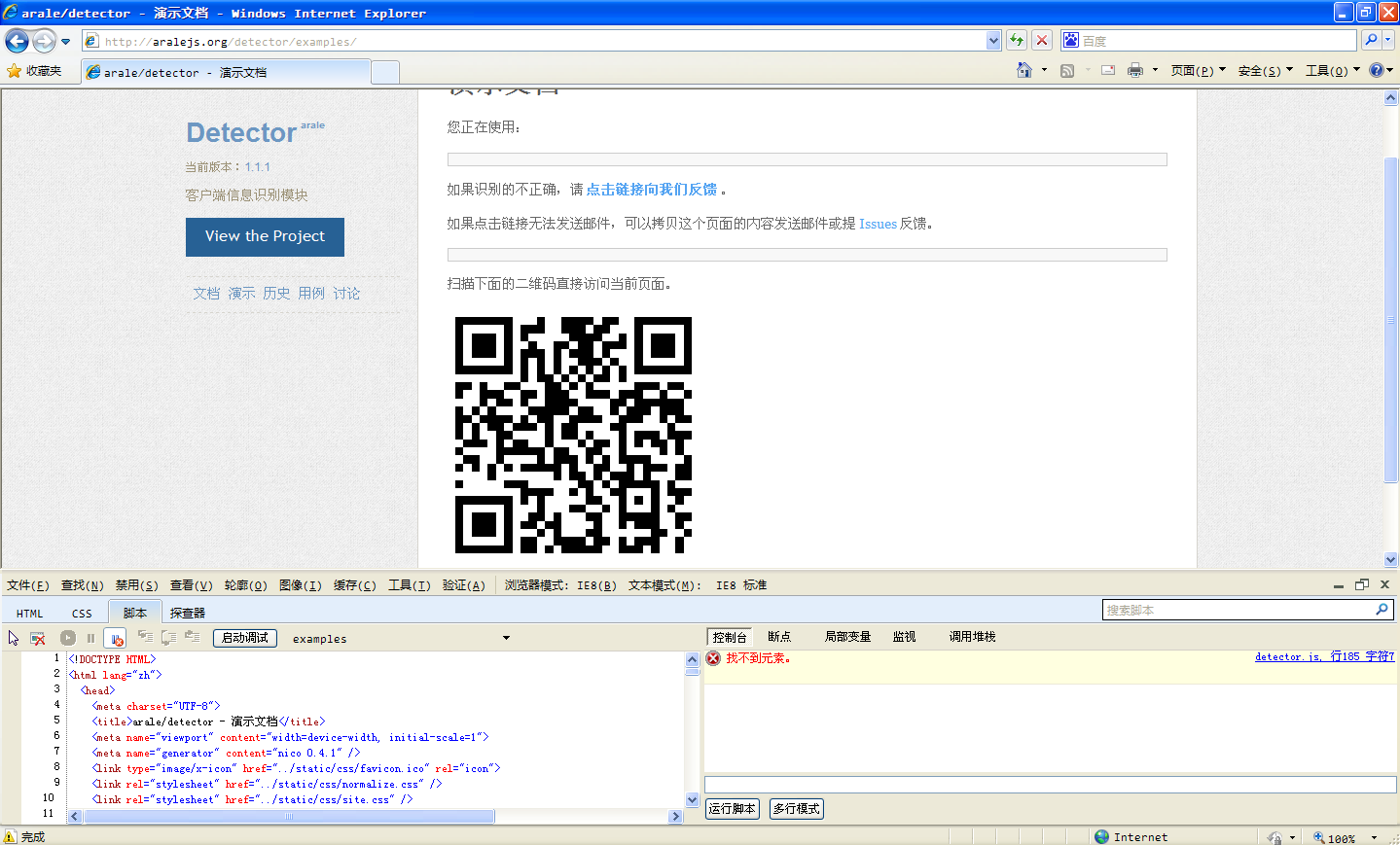
Task: Toggle the break on error icon
Action: (x=116, y=639)
